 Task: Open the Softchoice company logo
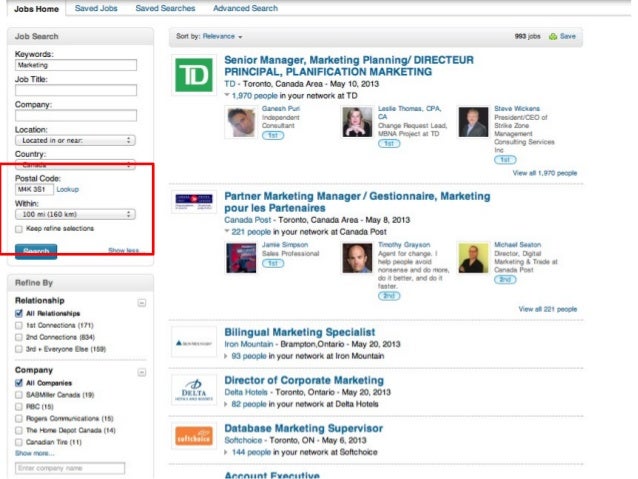pos(194,436)
